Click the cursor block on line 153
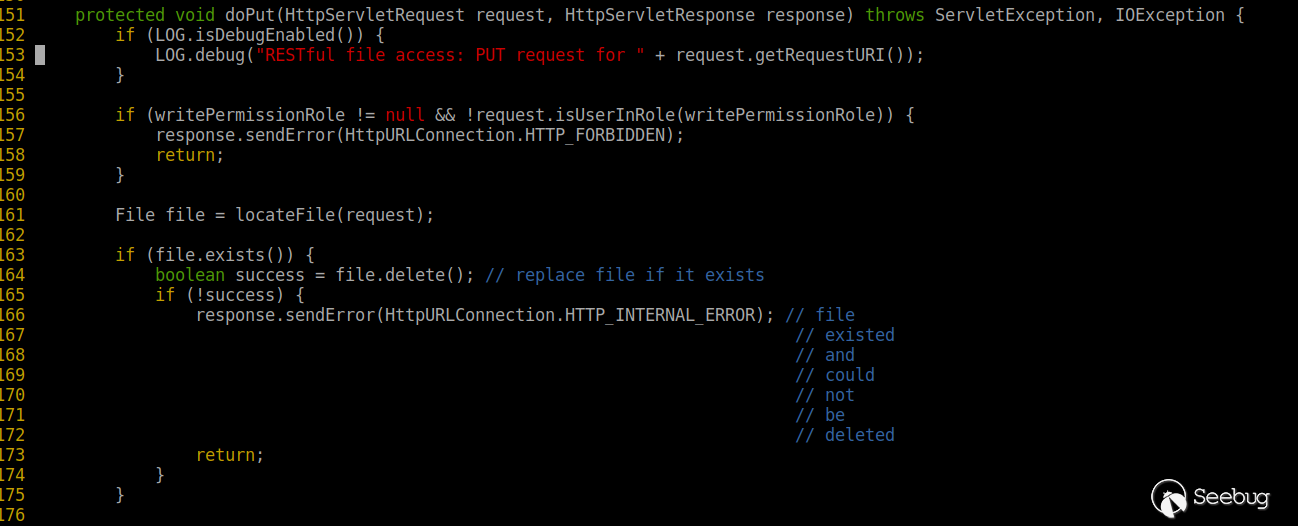Viewport: 1298px width, 526px height. click(x=40, y=55)
